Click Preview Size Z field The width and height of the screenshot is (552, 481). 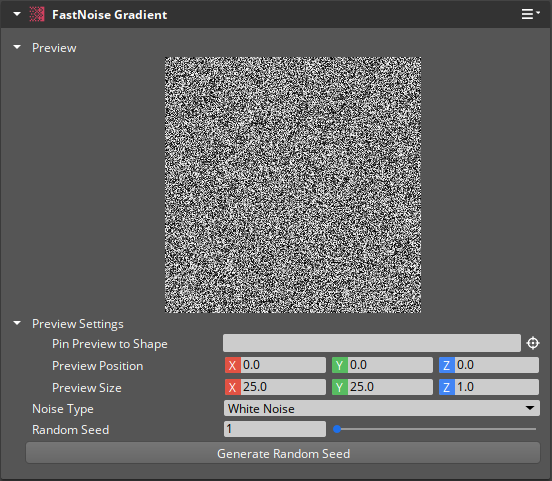click(x=497, y=387)
